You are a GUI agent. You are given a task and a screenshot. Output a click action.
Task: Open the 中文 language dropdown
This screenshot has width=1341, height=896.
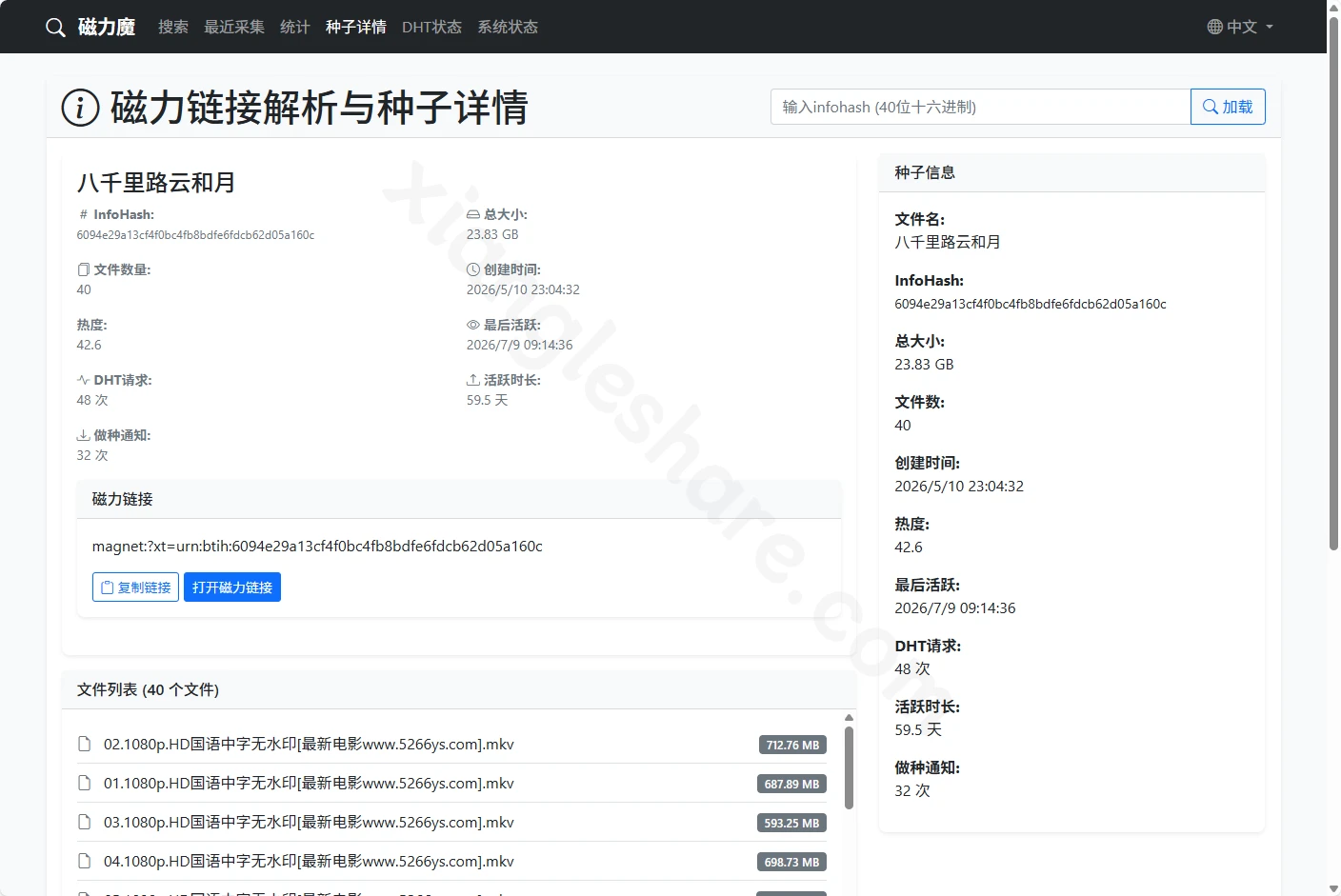coord(1240,27)
